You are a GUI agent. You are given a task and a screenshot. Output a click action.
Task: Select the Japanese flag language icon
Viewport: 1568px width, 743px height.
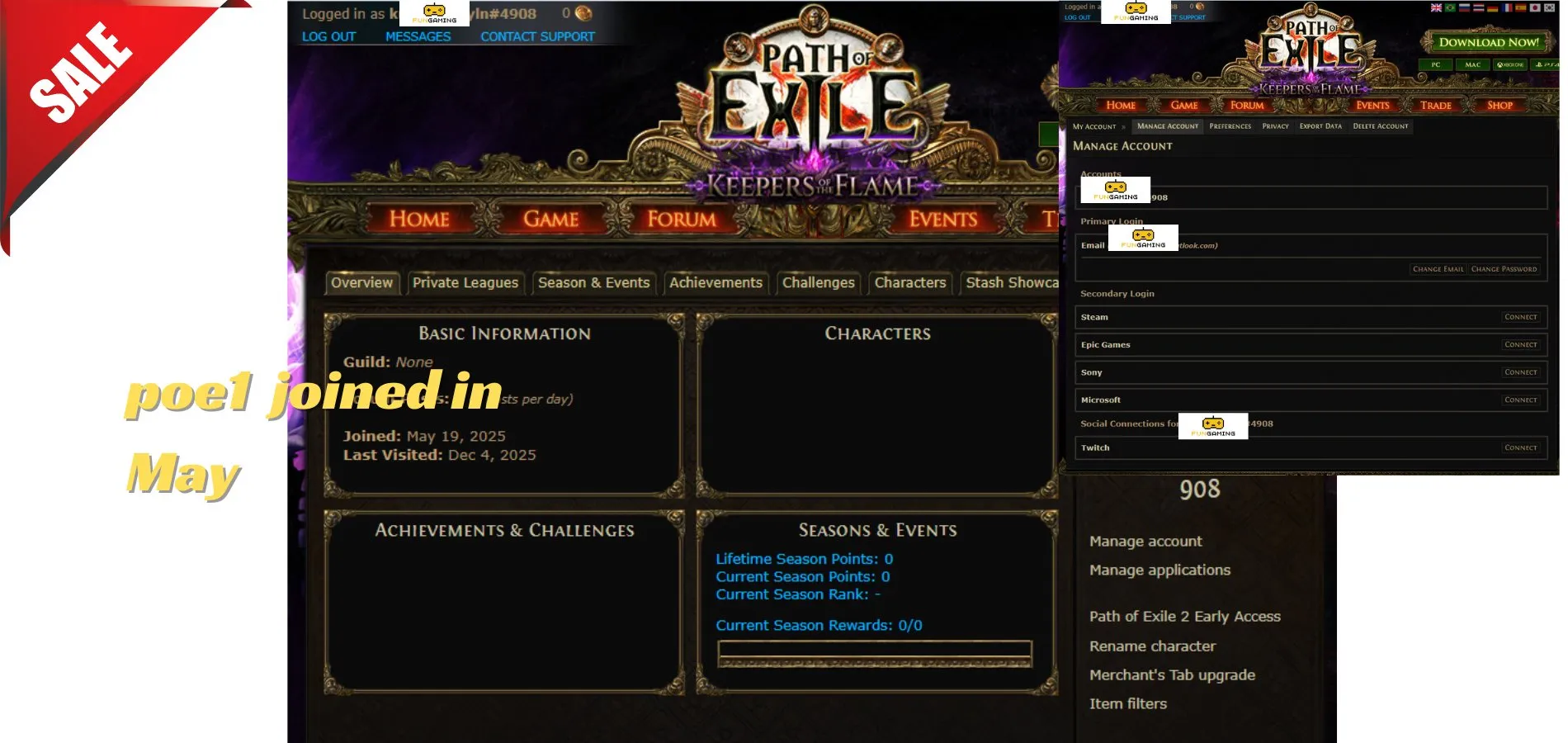(x=1535, y=7)
